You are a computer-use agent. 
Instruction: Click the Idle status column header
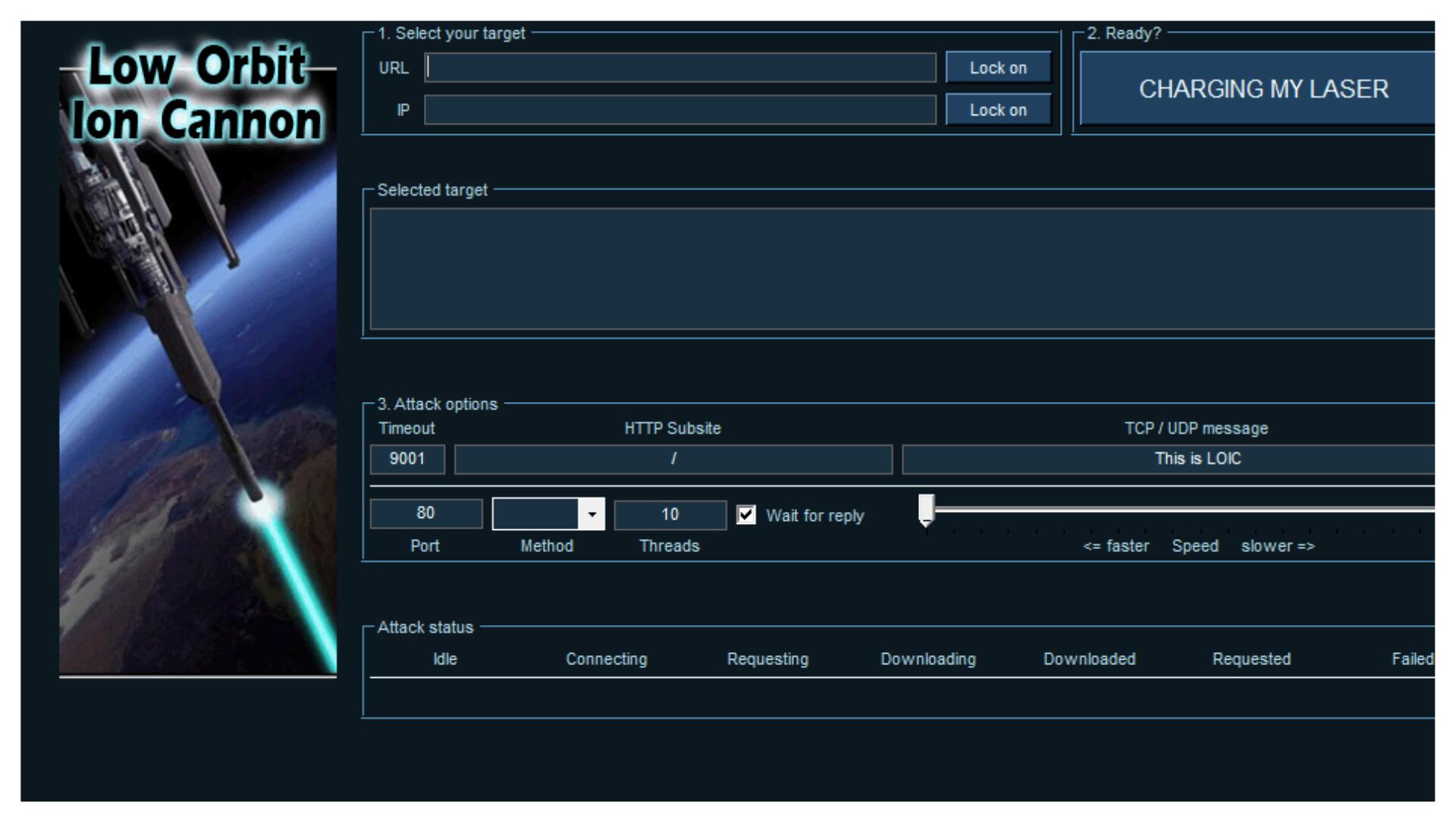[x=445, y=660]
